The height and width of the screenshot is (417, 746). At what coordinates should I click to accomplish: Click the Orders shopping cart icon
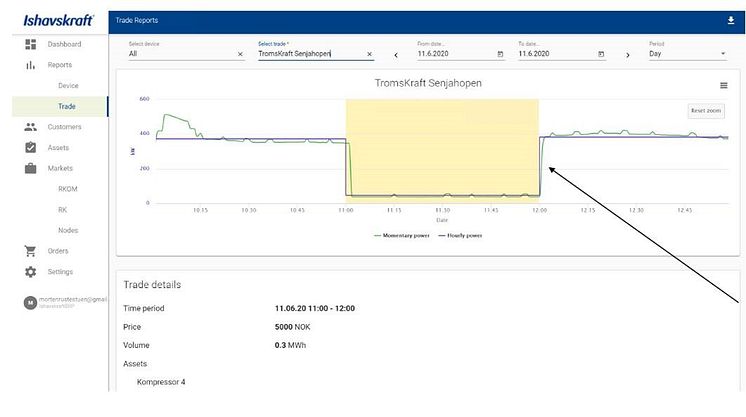point(30,251)
